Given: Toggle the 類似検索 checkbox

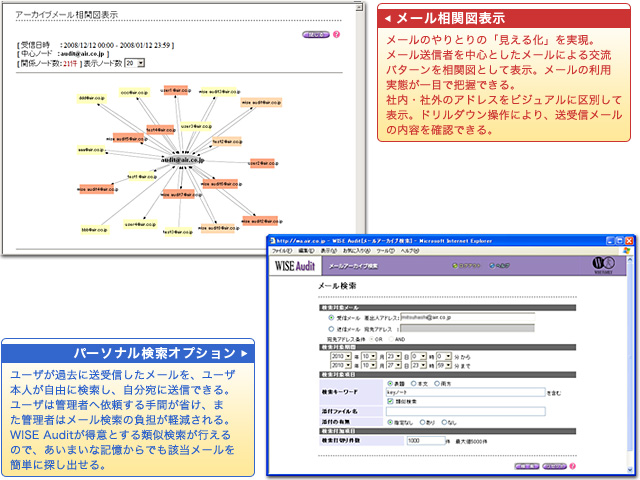Looking at the screenshot, I should click(x=390, y=401).
